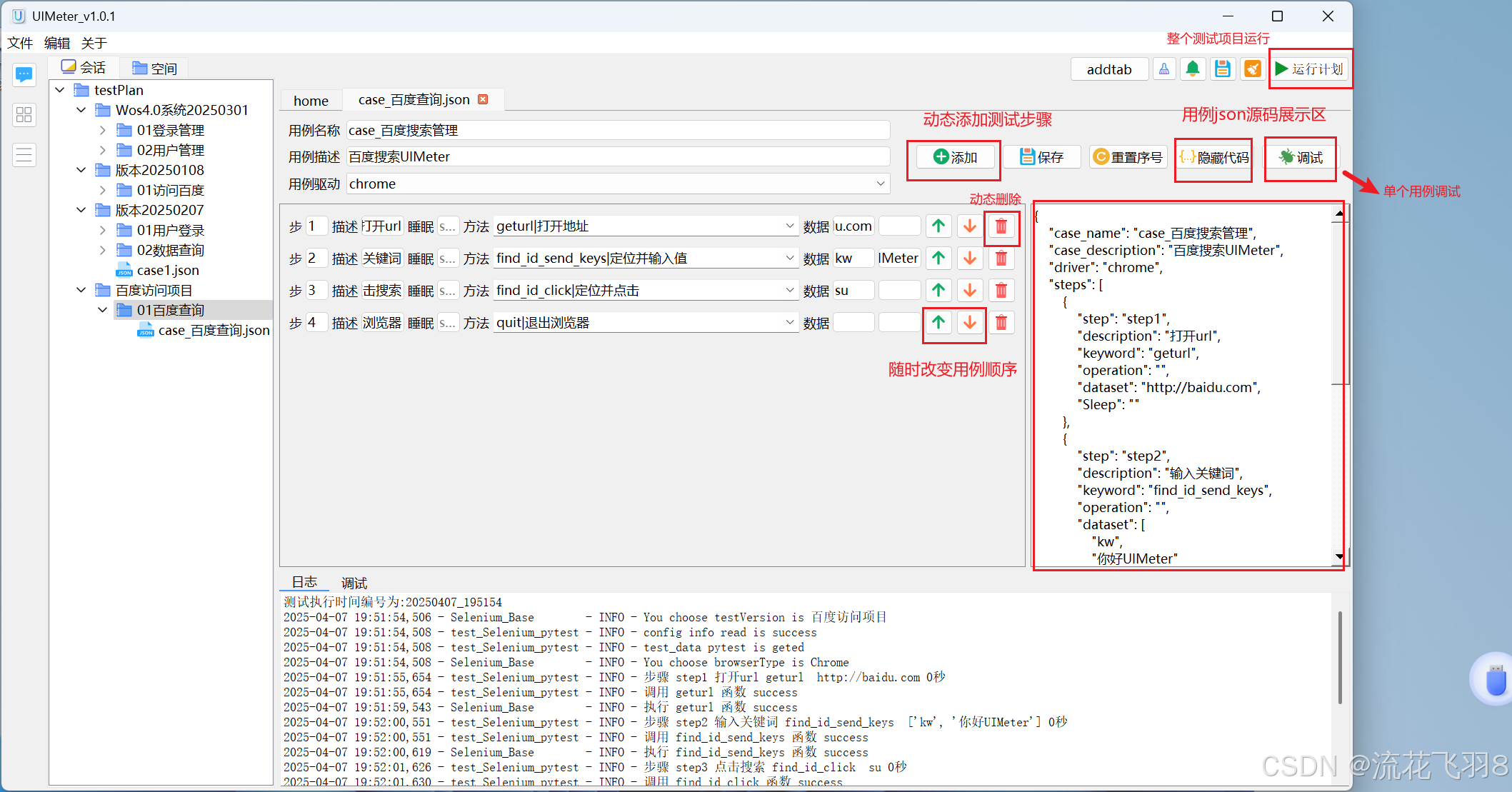Click the 添加 add step button

955,157
